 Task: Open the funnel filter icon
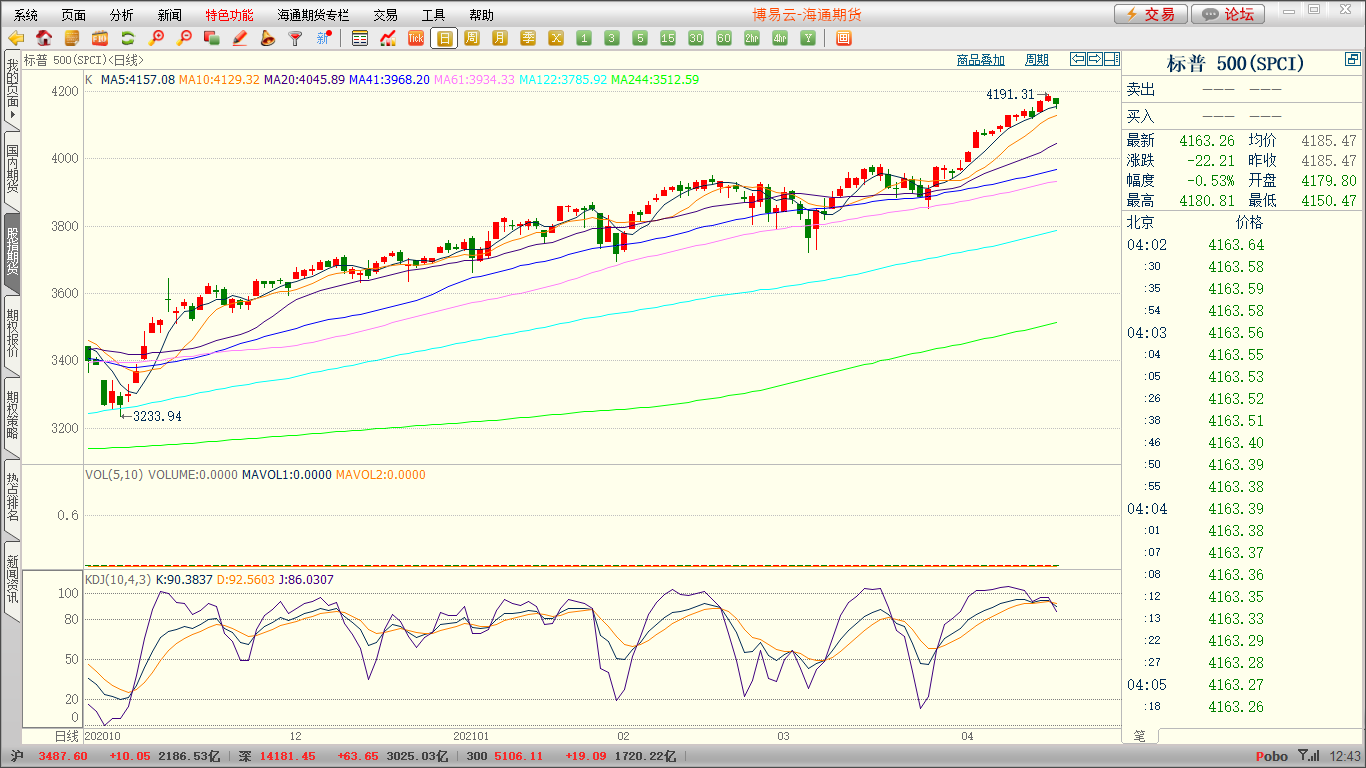coord(295,38)
